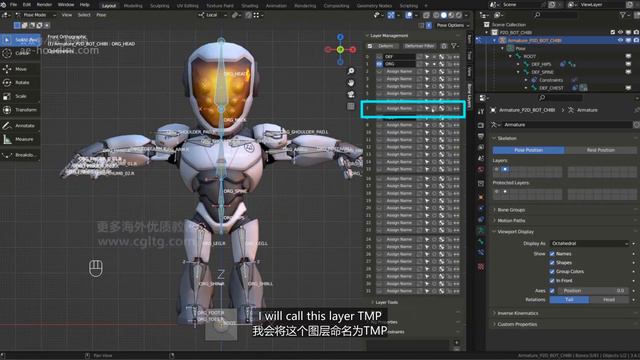Expand the Custom Properties section
This screenshot has width=640, height=360.
pyautogui.click(x=516, y=324)
